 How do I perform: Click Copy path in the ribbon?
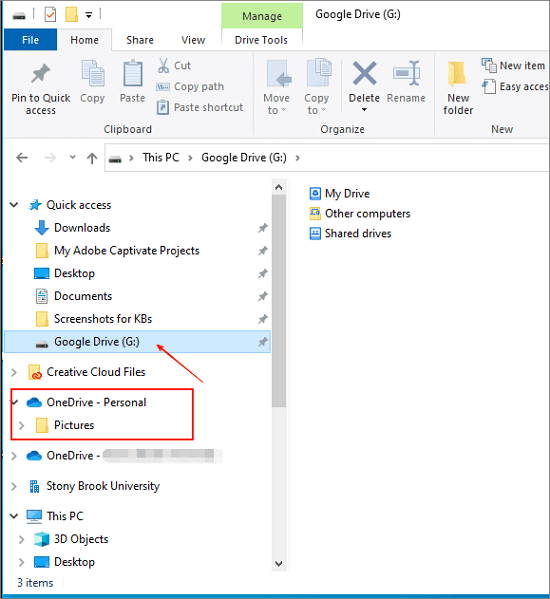pos(190,87)
